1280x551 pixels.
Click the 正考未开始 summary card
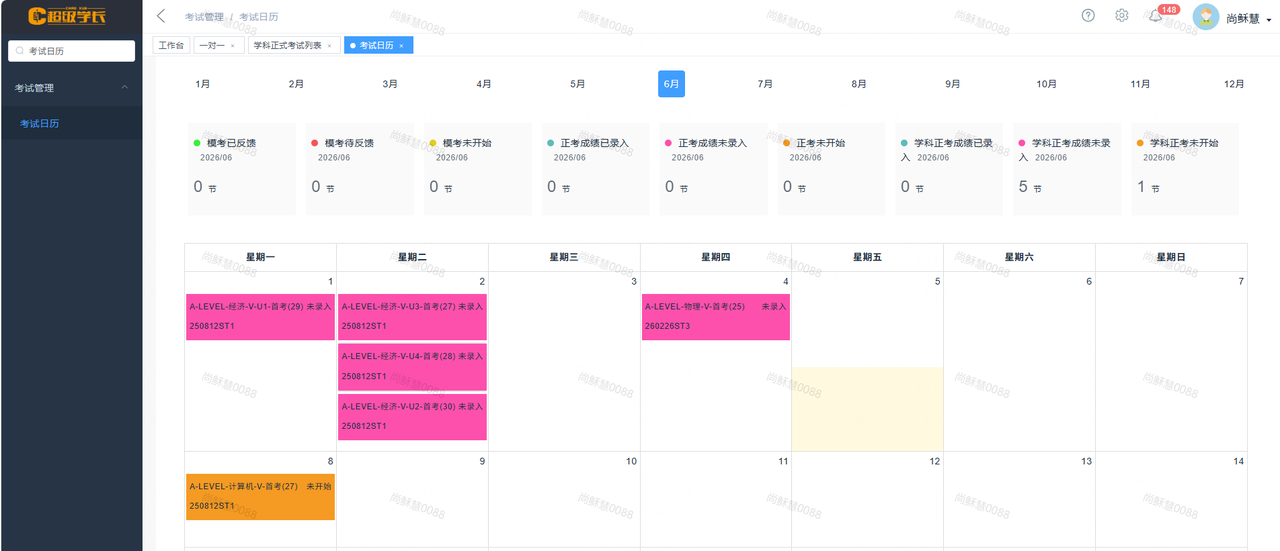[832, 169]
